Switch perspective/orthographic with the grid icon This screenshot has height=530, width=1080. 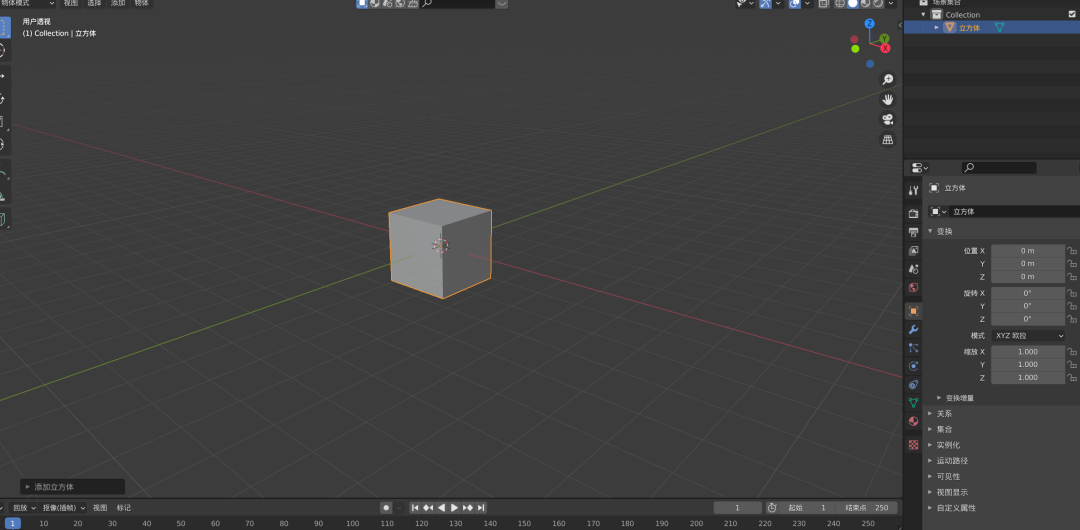point(888,140)
